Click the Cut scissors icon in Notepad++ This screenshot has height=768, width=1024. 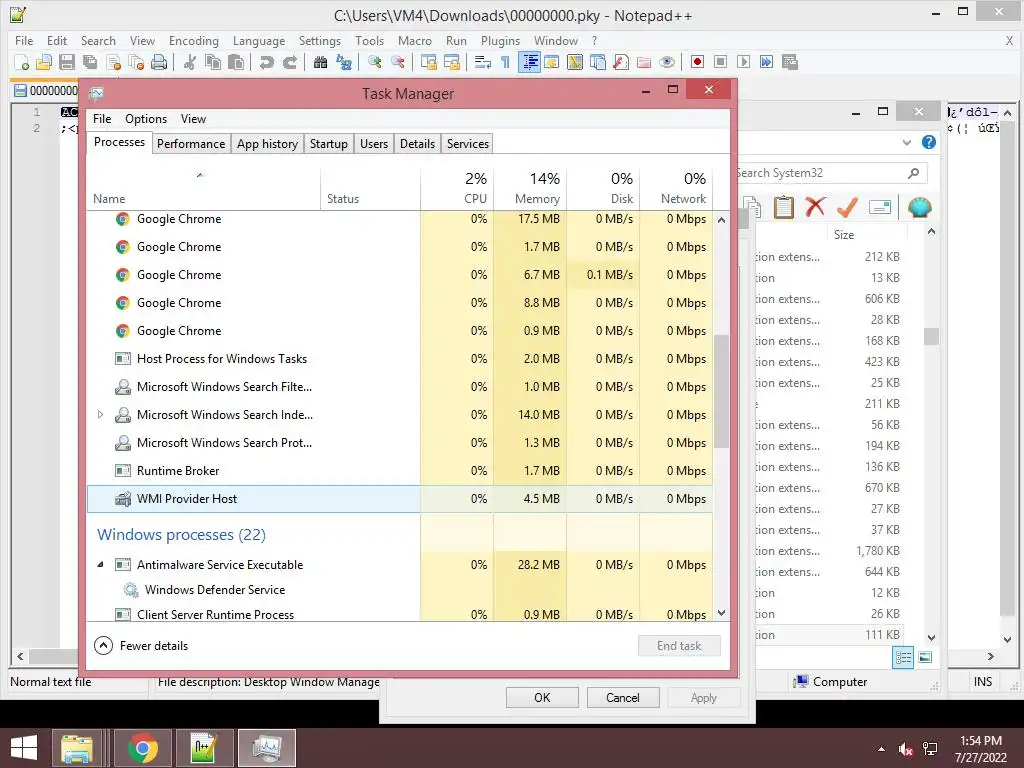click(x=190, y=62)
